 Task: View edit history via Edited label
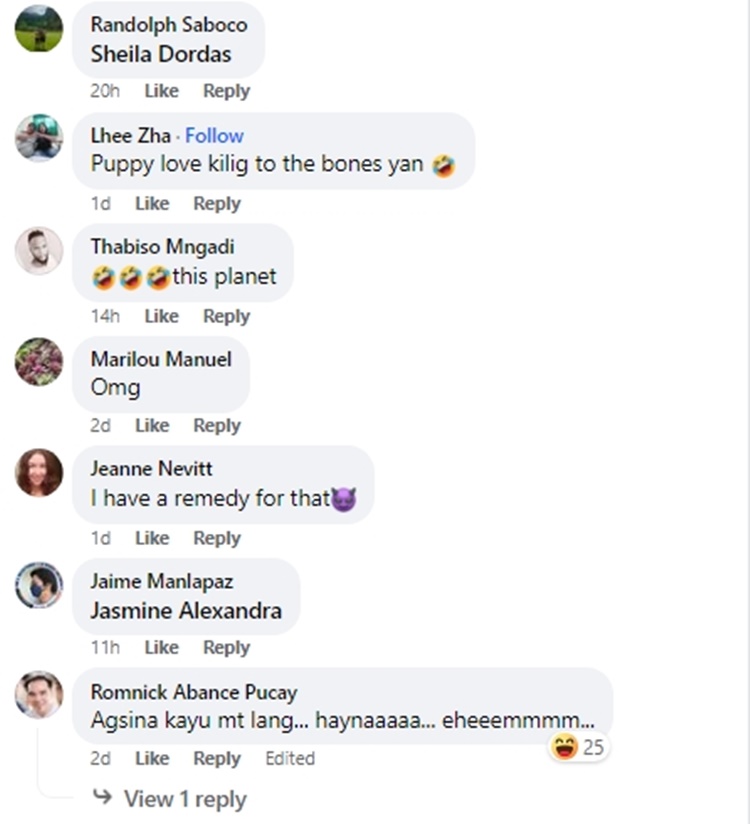pos(290,758)
